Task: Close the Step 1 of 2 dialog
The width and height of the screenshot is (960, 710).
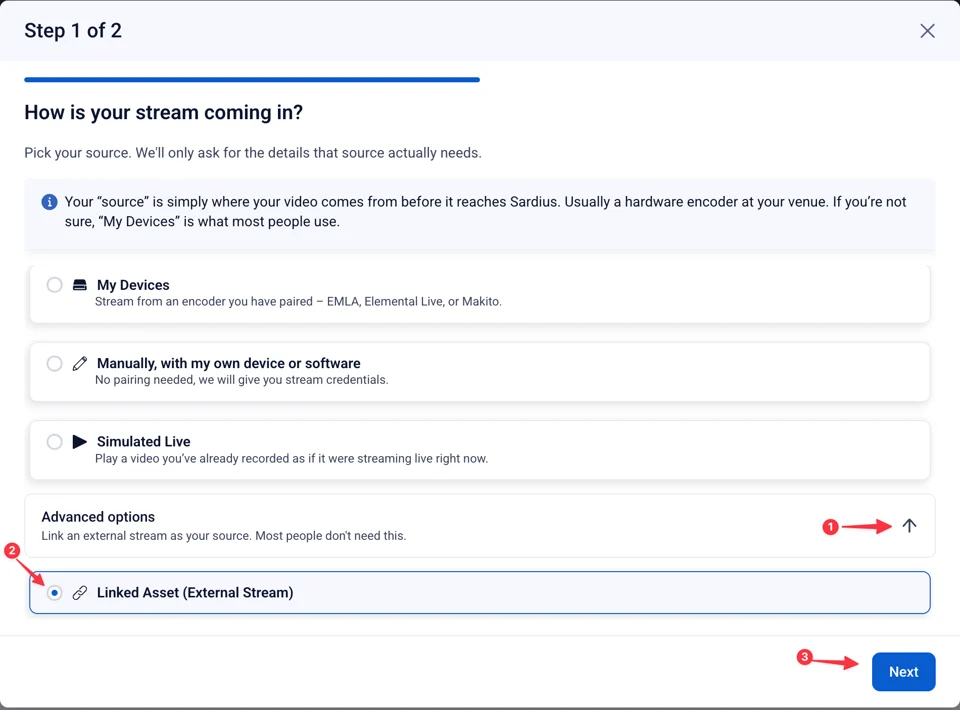Action: coord(928,31)
